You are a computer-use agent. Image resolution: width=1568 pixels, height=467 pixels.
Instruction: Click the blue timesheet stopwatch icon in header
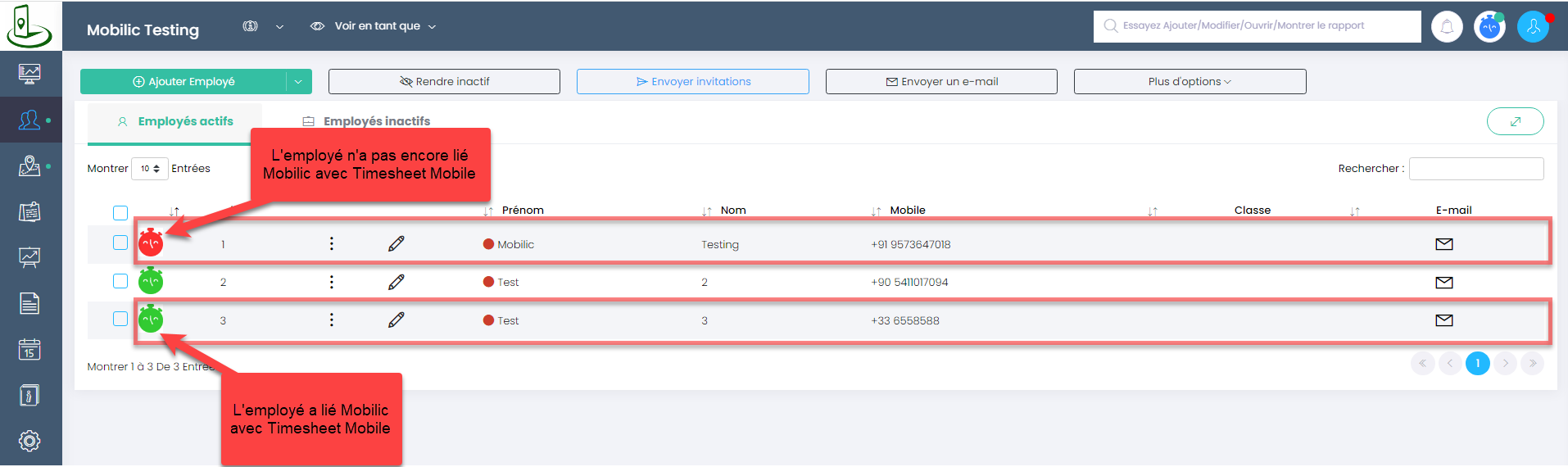click(1489, 27)
